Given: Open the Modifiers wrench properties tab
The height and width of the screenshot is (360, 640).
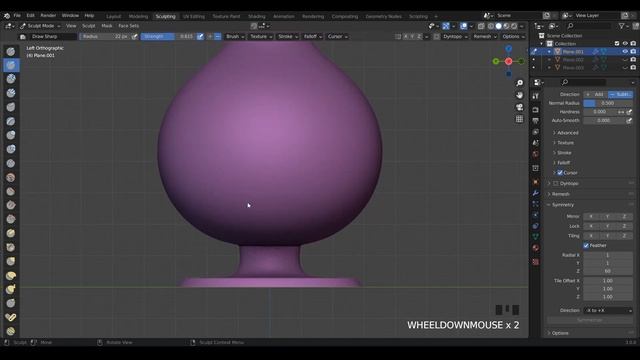Looking at the screenshot, I should [x=536, y=193].
